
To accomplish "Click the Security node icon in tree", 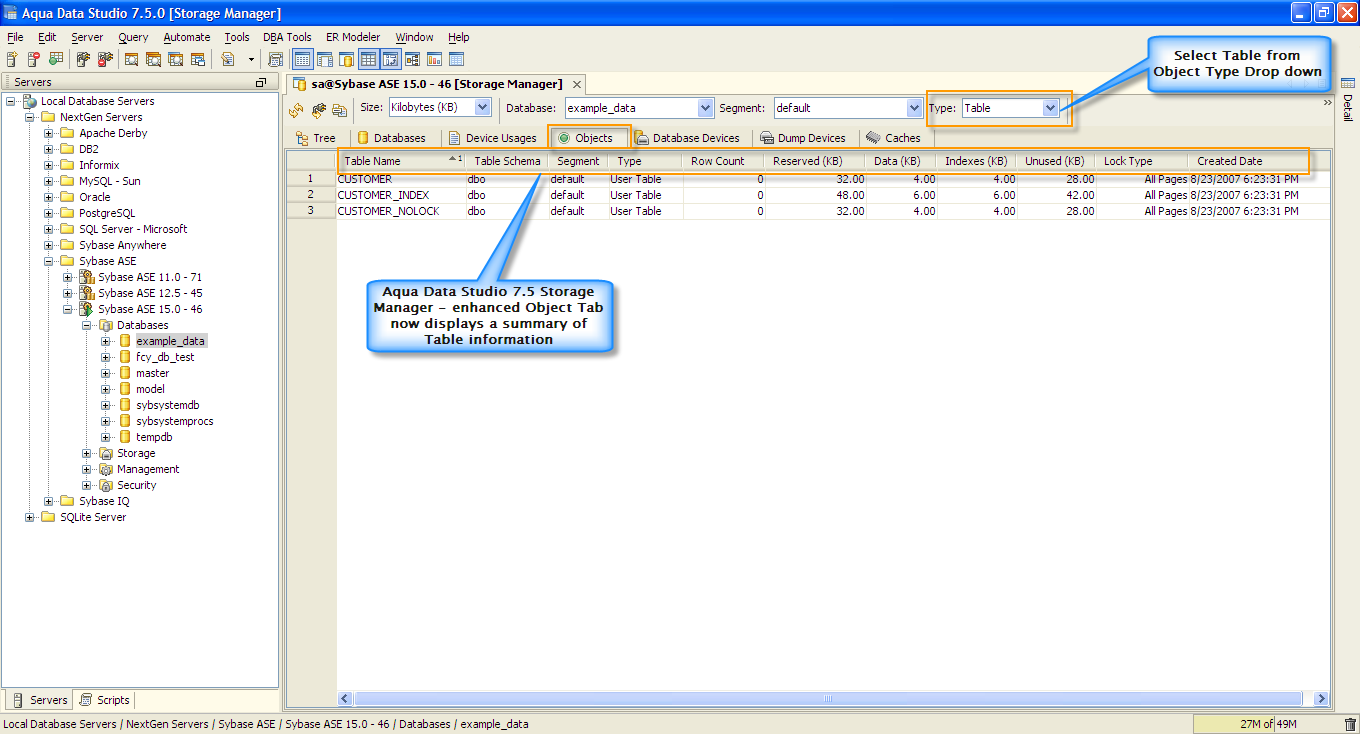I will coord(106,485).
